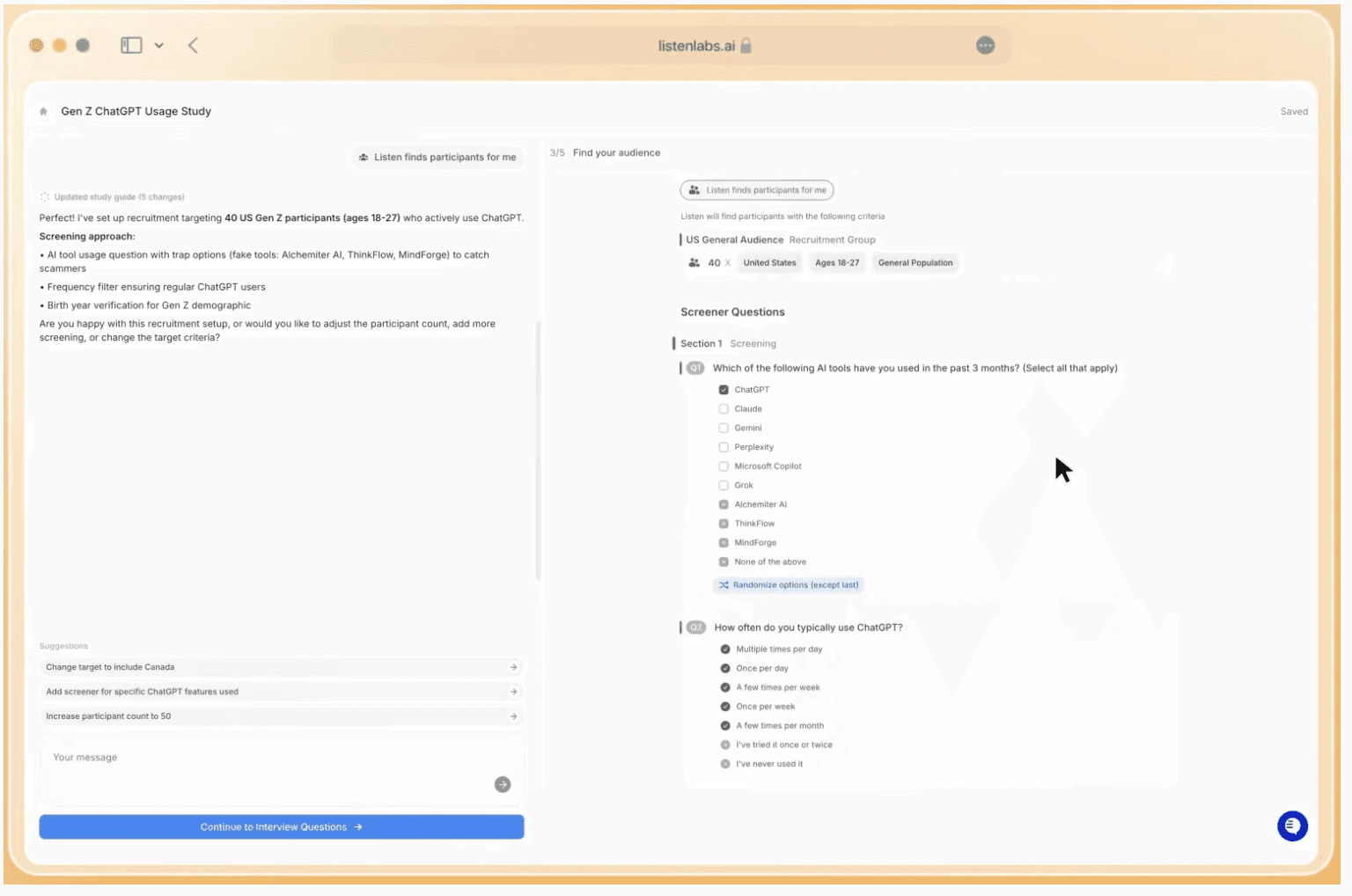Viewport: 1352px width, 896px height.
Task: Choose suggestion 'Change target to include Canada'
Action: click(x=282, y=668)
